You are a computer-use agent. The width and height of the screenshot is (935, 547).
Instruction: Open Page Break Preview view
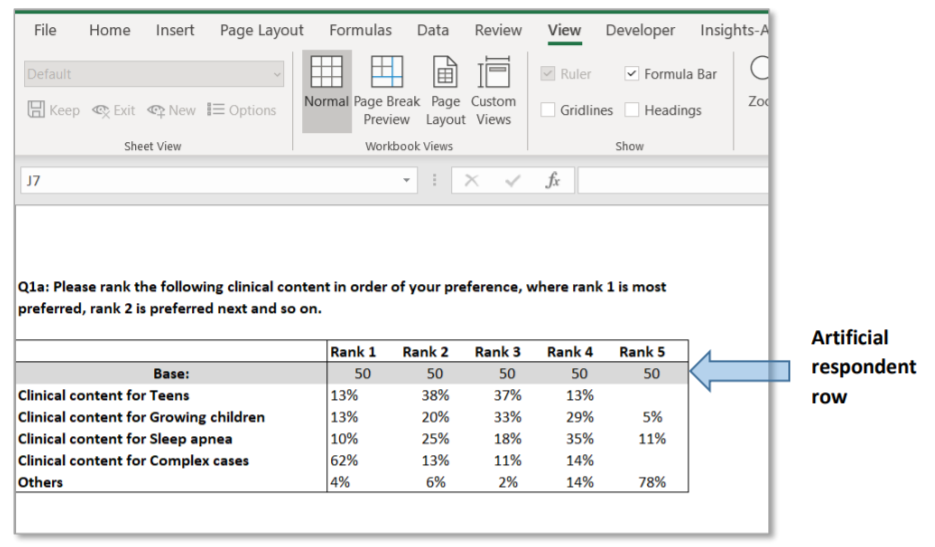[x=387, y=74]
